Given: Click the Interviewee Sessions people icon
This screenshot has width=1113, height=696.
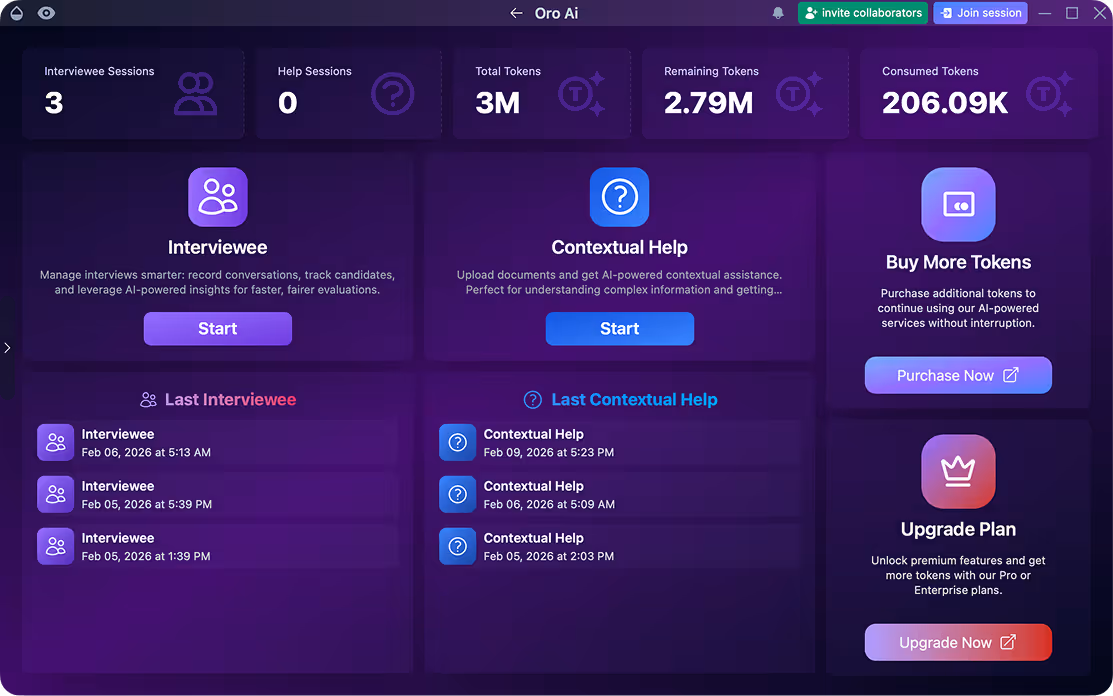Looking at the screenshot, I should [x=195, y=94].
